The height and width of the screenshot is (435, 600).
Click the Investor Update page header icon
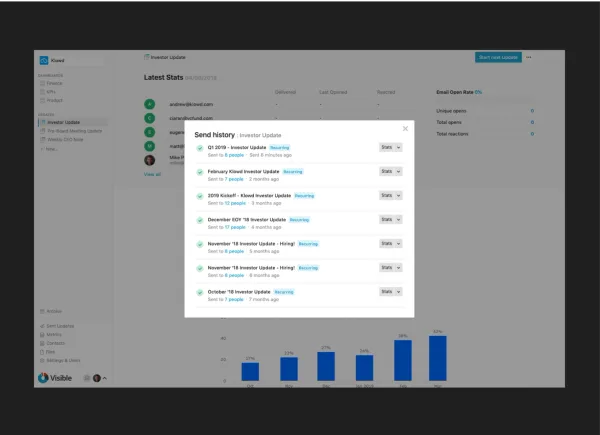coord(147,57)
